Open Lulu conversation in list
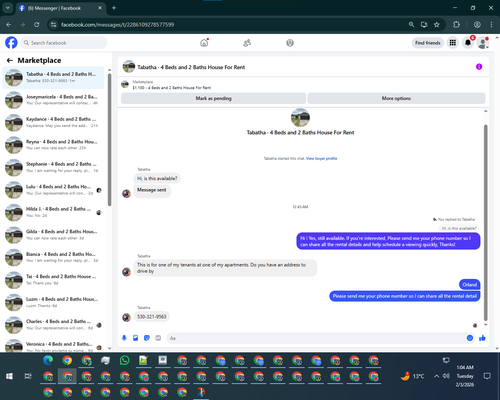 tap(54, 190)
